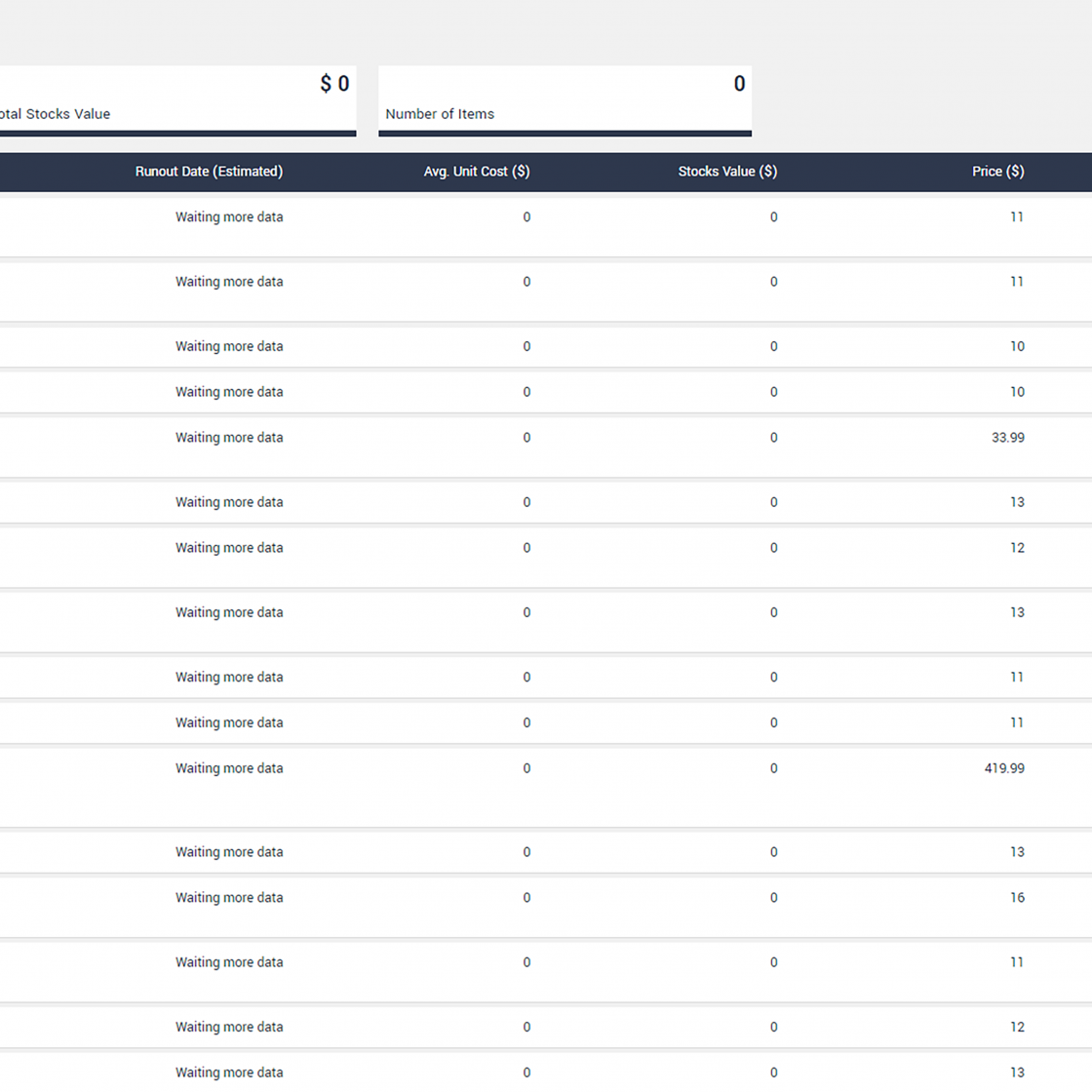Click 'Waiting more data' in the 419.99 row
Screen dimensions: 1092x1092
pos(229,768)
